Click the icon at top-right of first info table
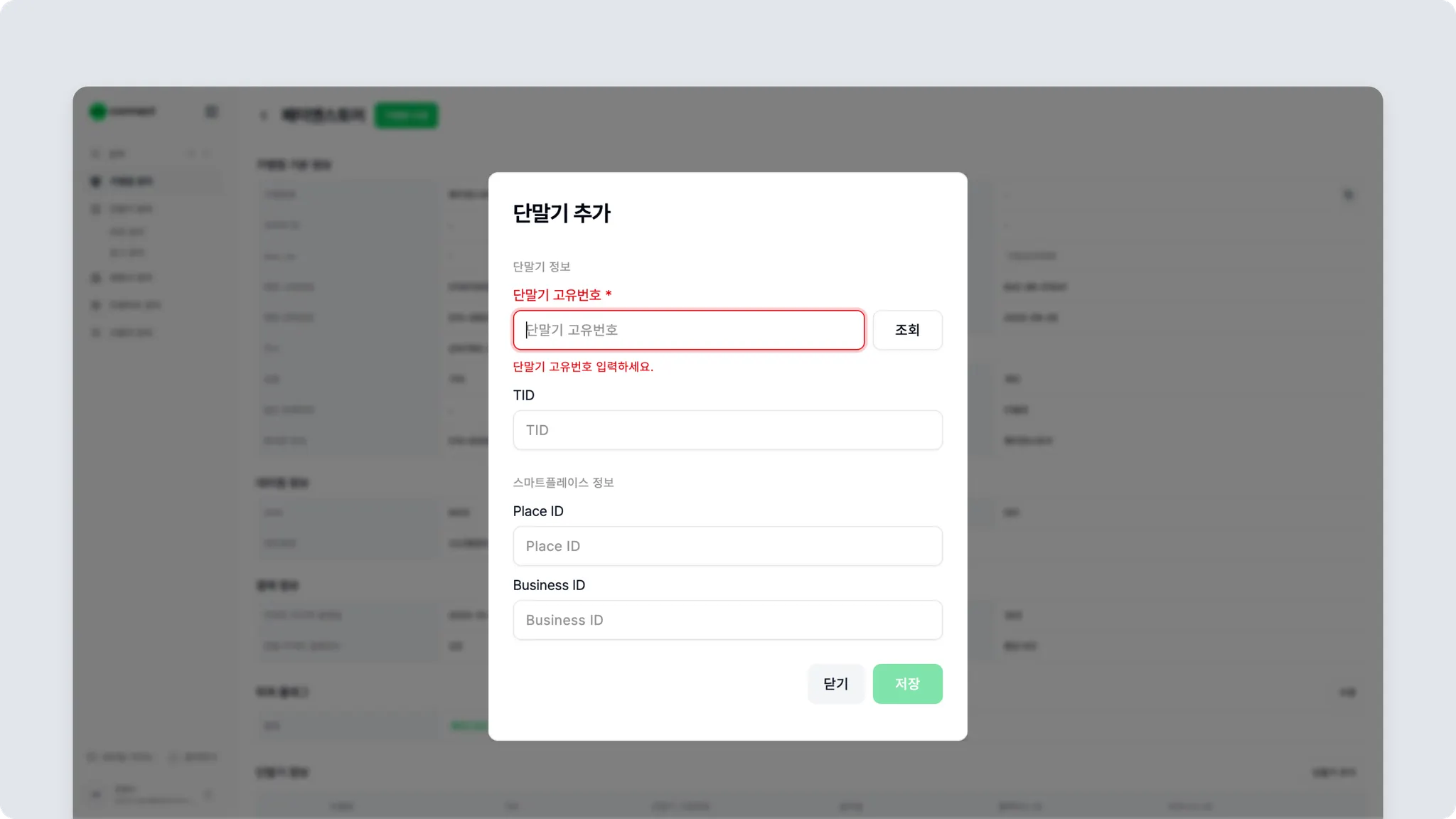1456x819 pixels. coord(1348,195)
